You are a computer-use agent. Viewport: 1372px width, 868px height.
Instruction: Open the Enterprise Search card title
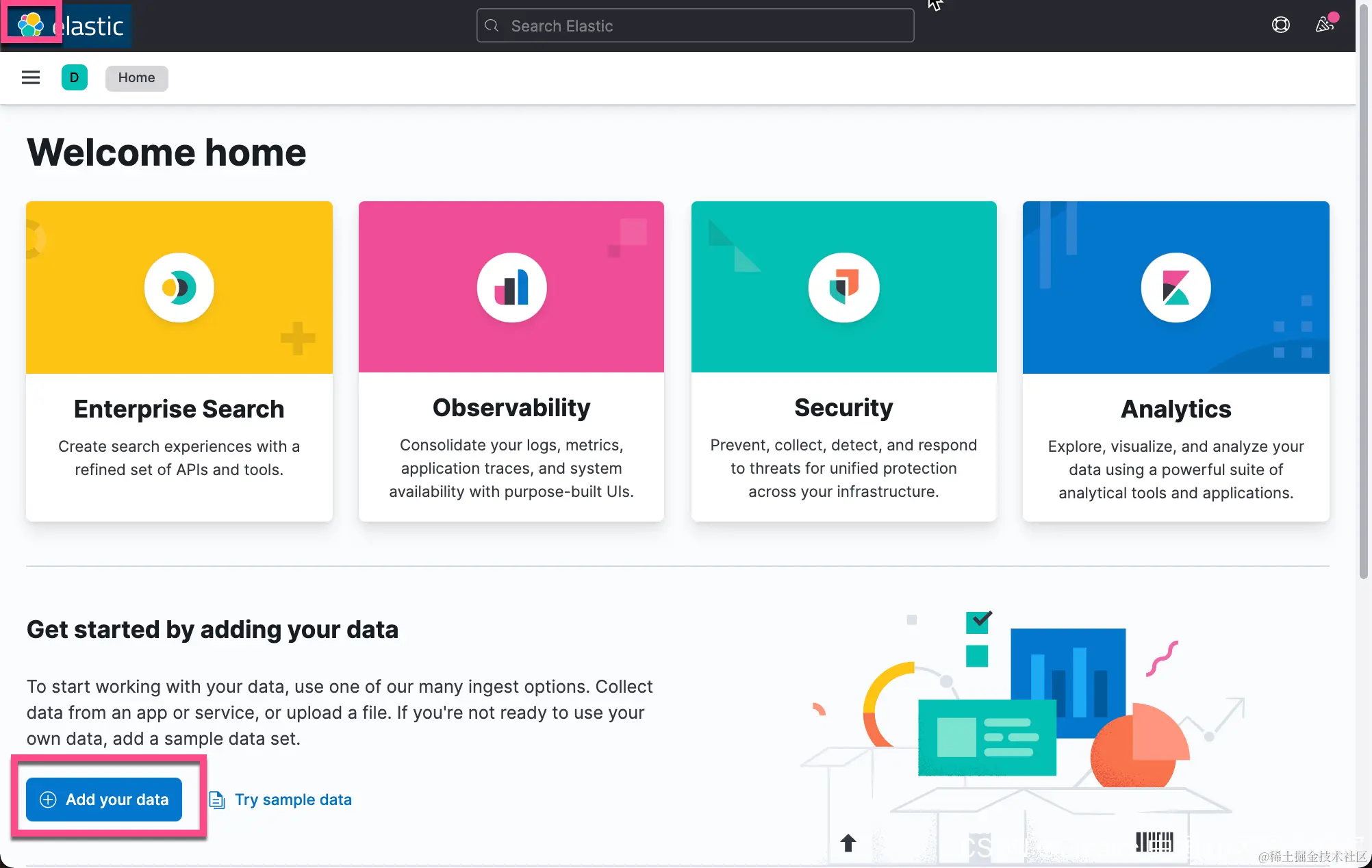coord(179,409)
